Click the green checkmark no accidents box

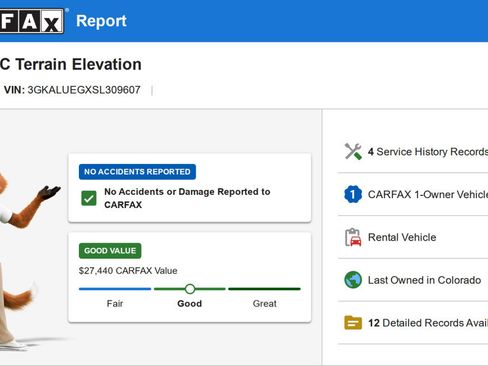coord(89,198)
